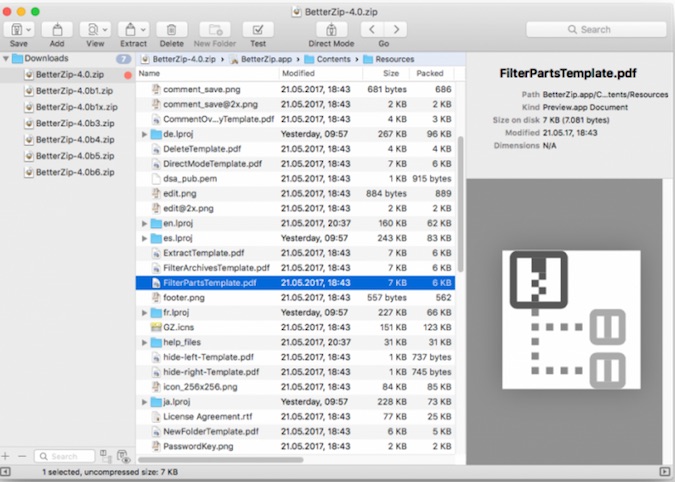Click the minus button below sidebar
The image size is (675, 482).
pos(22,456)
